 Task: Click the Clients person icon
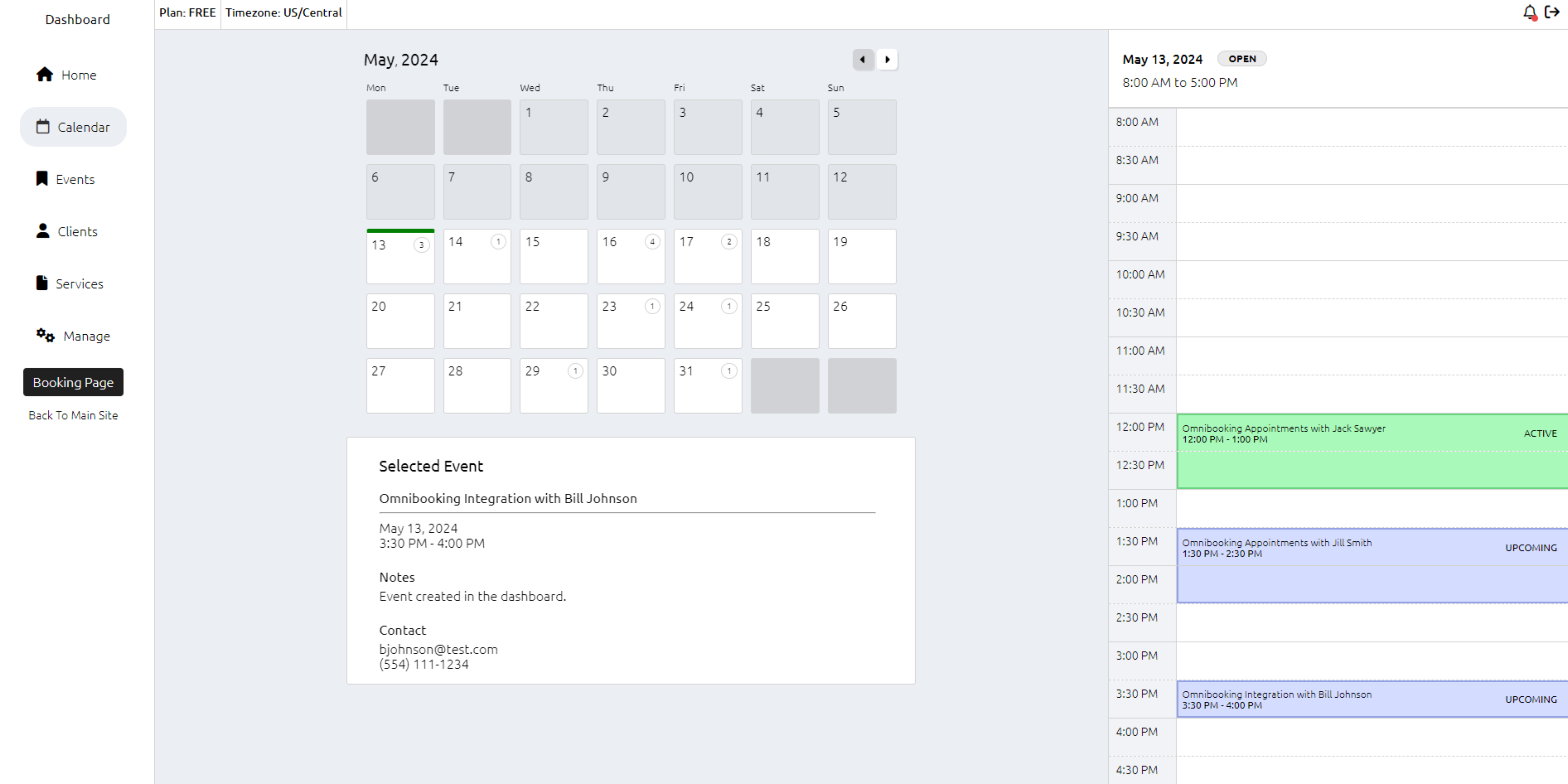(x=43, y=231)
